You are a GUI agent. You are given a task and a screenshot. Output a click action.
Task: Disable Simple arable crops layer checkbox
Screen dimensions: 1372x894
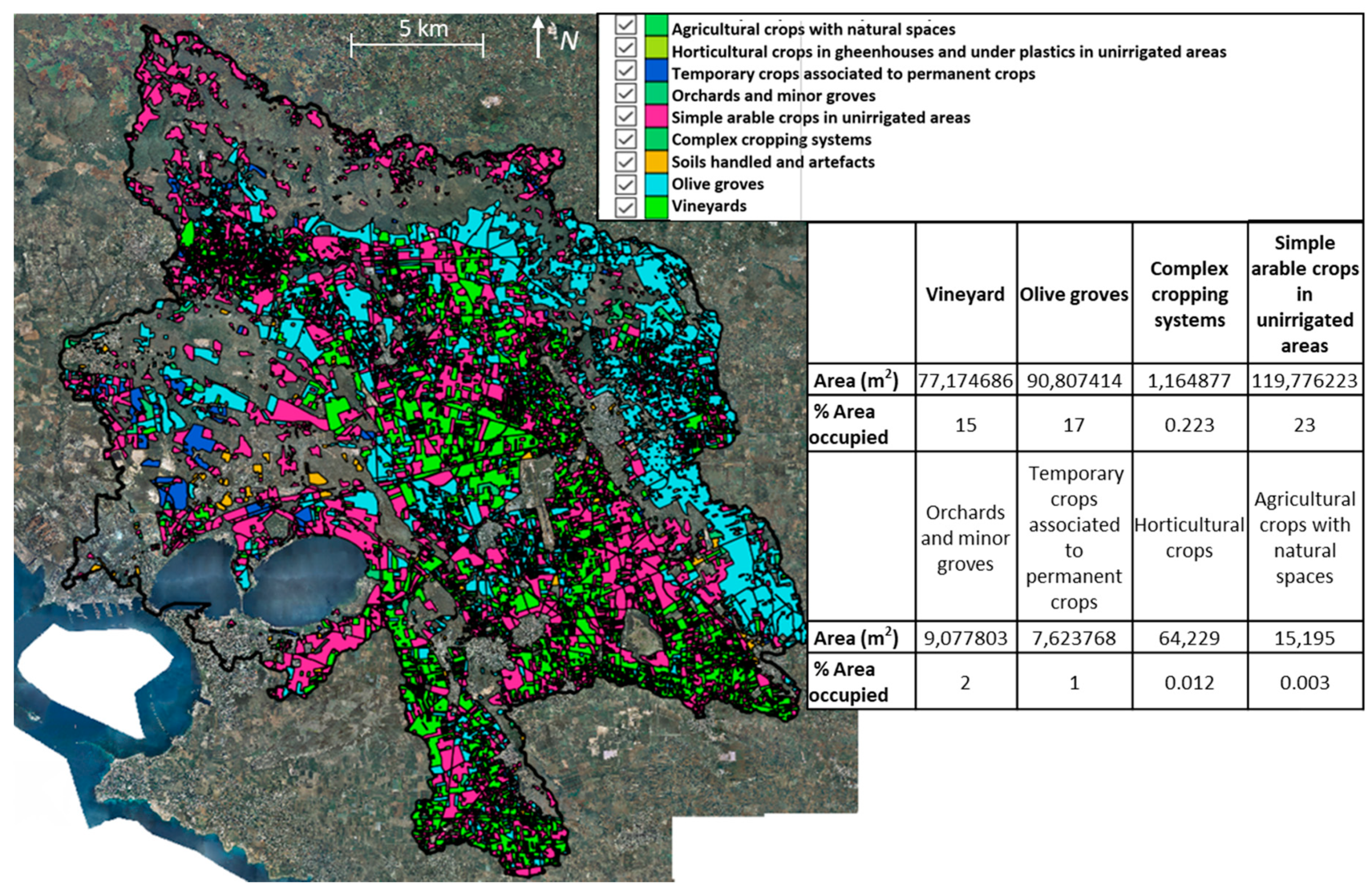pyautogui.click(x=625, y=116)
